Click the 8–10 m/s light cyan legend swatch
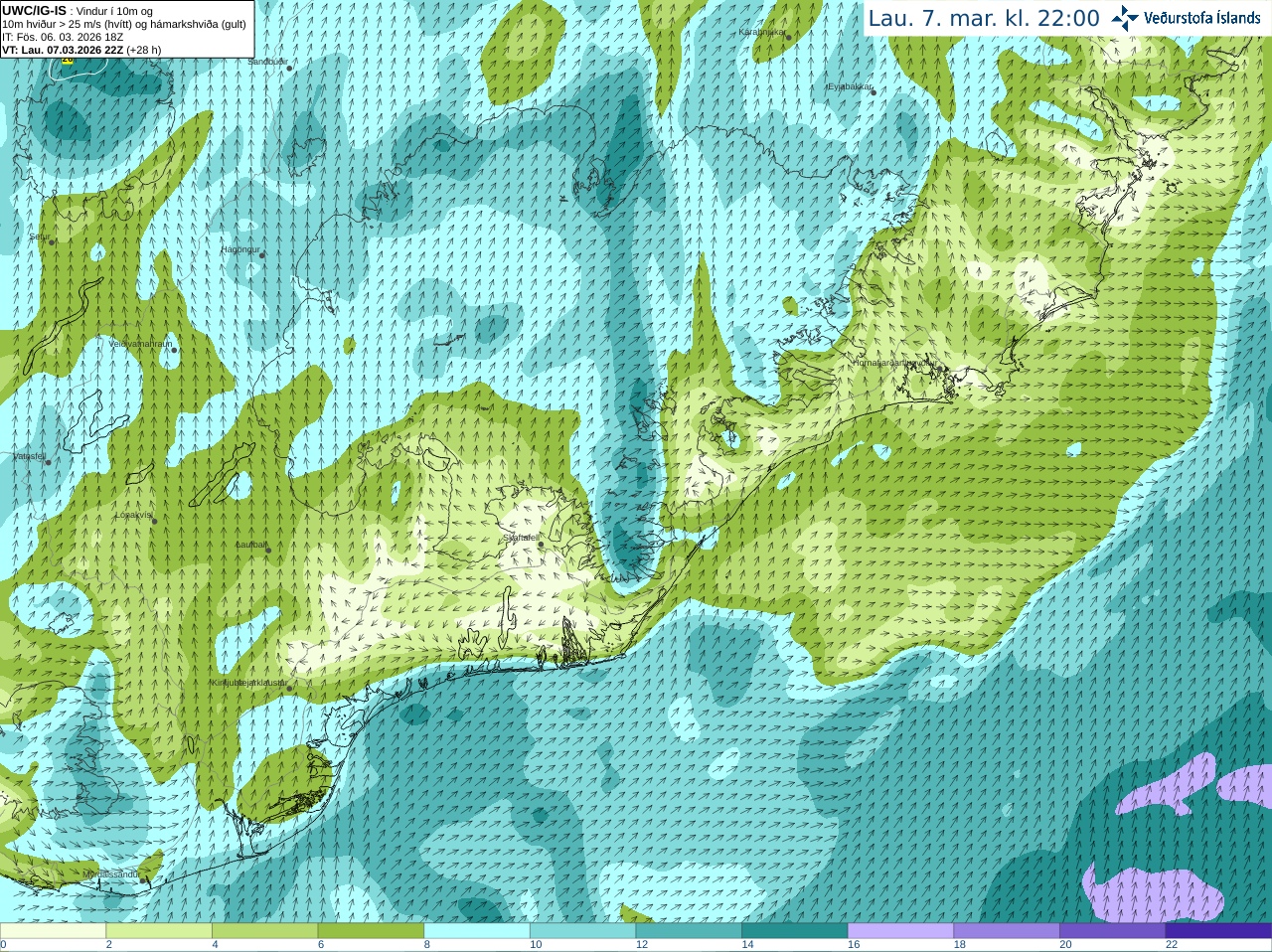This screenshot has height=952, width=1272. click(x=477, y=931)
